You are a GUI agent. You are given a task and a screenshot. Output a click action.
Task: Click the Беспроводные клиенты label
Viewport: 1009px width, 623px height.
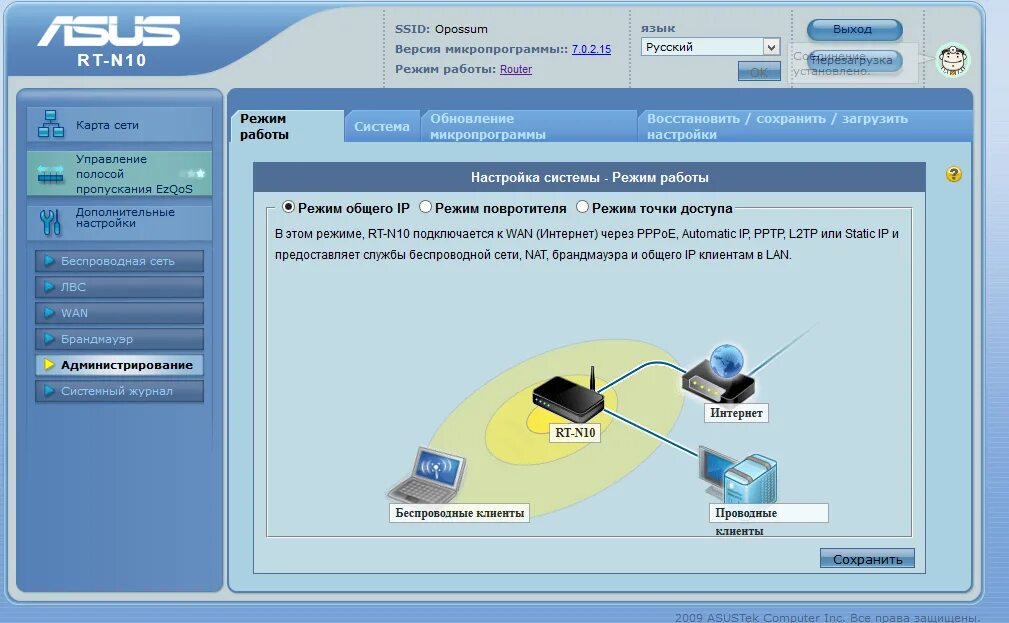459,513
